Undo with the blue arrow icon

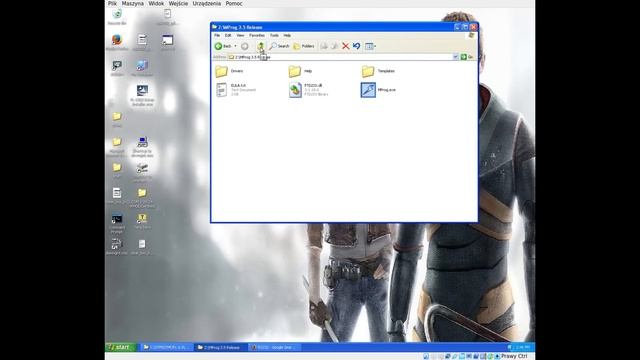tap(356, 46)
